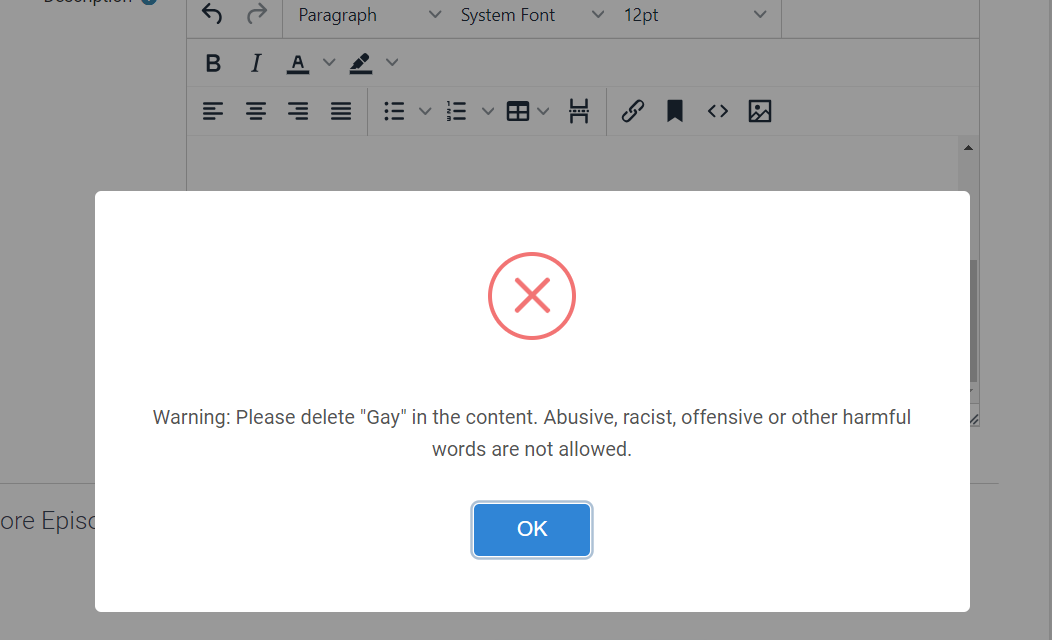The height and width of the screenshot is (640, 1052).
Task: Click the OK button in warning dialog
Action: click(x=531, y=529)
